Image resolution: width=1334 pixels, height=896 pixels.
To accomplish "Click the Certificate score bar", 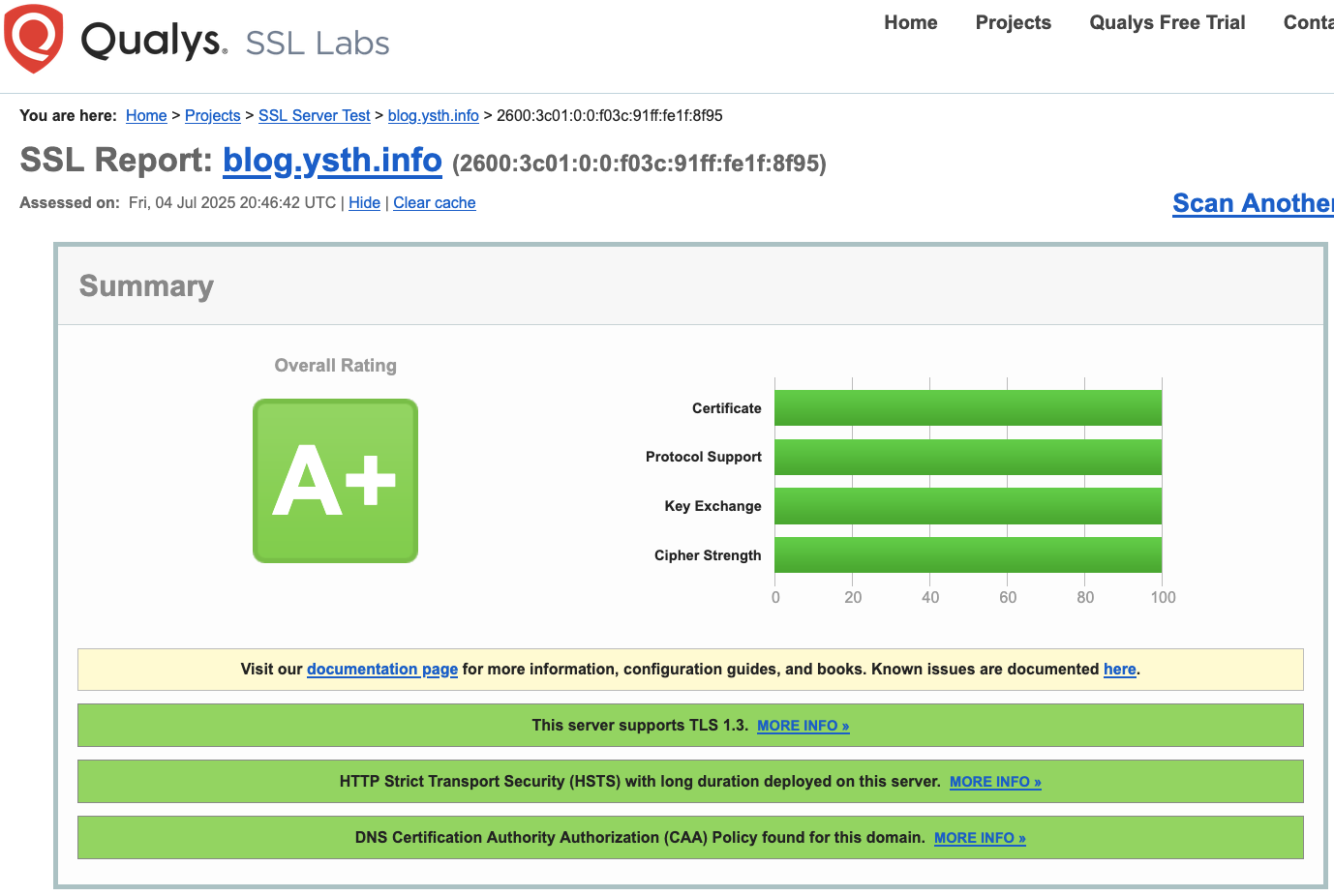I will pos(968,408).
